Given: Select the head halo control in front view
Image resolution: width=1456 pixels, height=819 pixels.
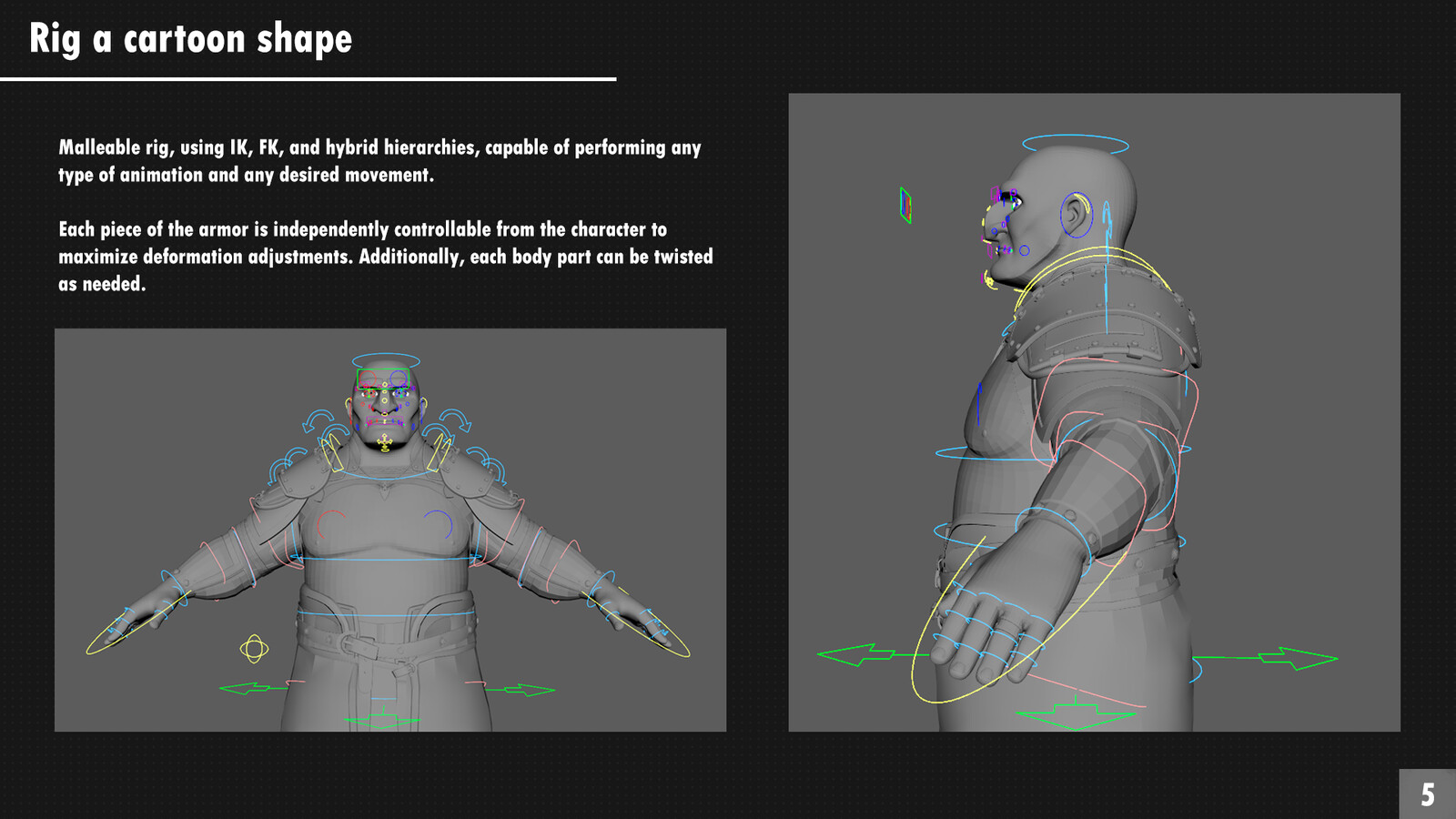Looking at the screenshot, I should pos(386,360).
